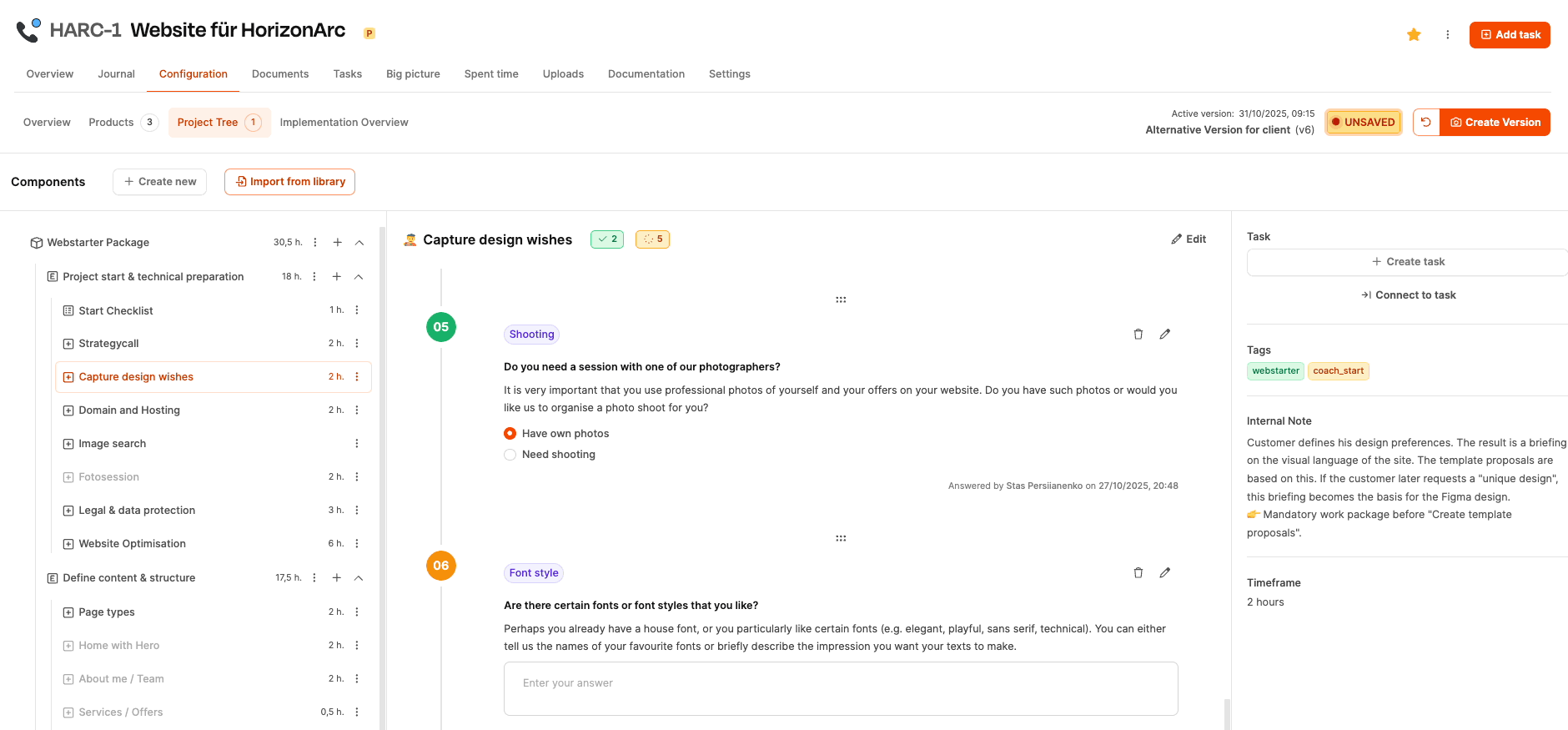
Task: Add item to Webstarter Package with plus
Action: tap(338, 243)
